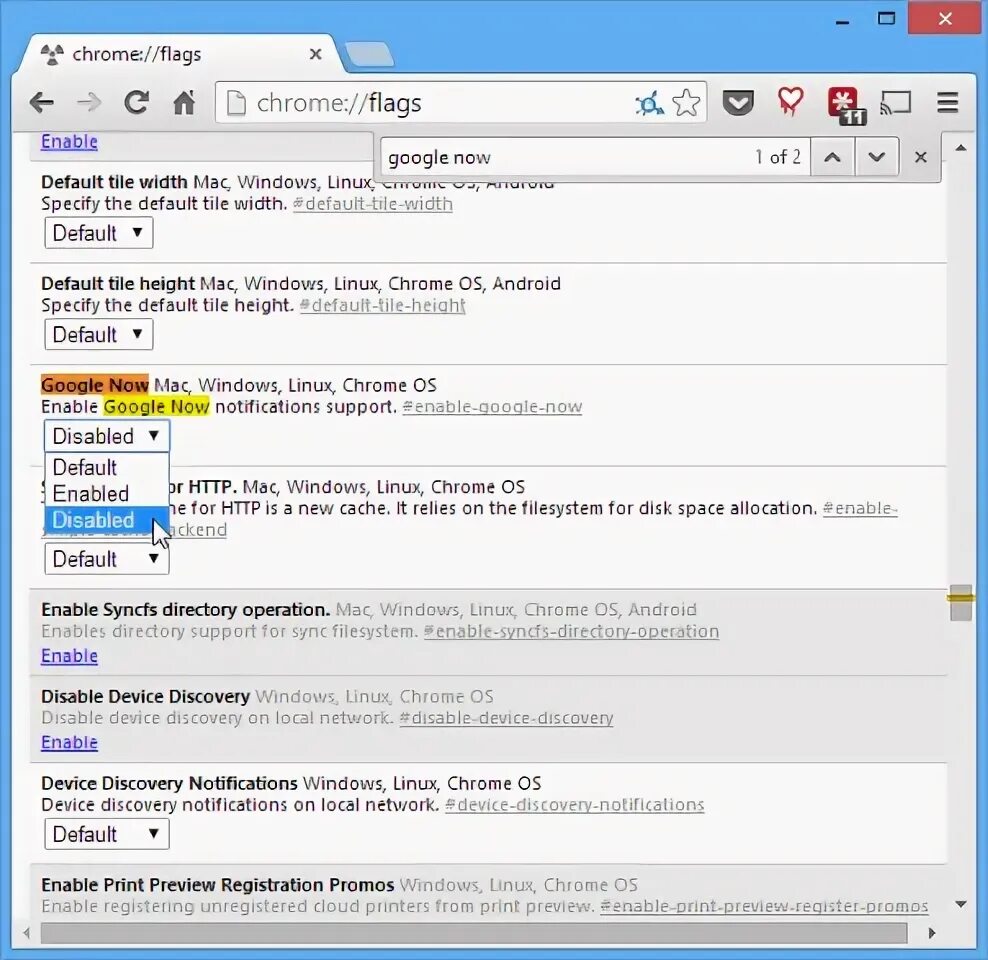The width and height of the screenshot is (988, 960).
Task: Choose Default in Google Now dropdown list
Action: (x=106, y=467)
